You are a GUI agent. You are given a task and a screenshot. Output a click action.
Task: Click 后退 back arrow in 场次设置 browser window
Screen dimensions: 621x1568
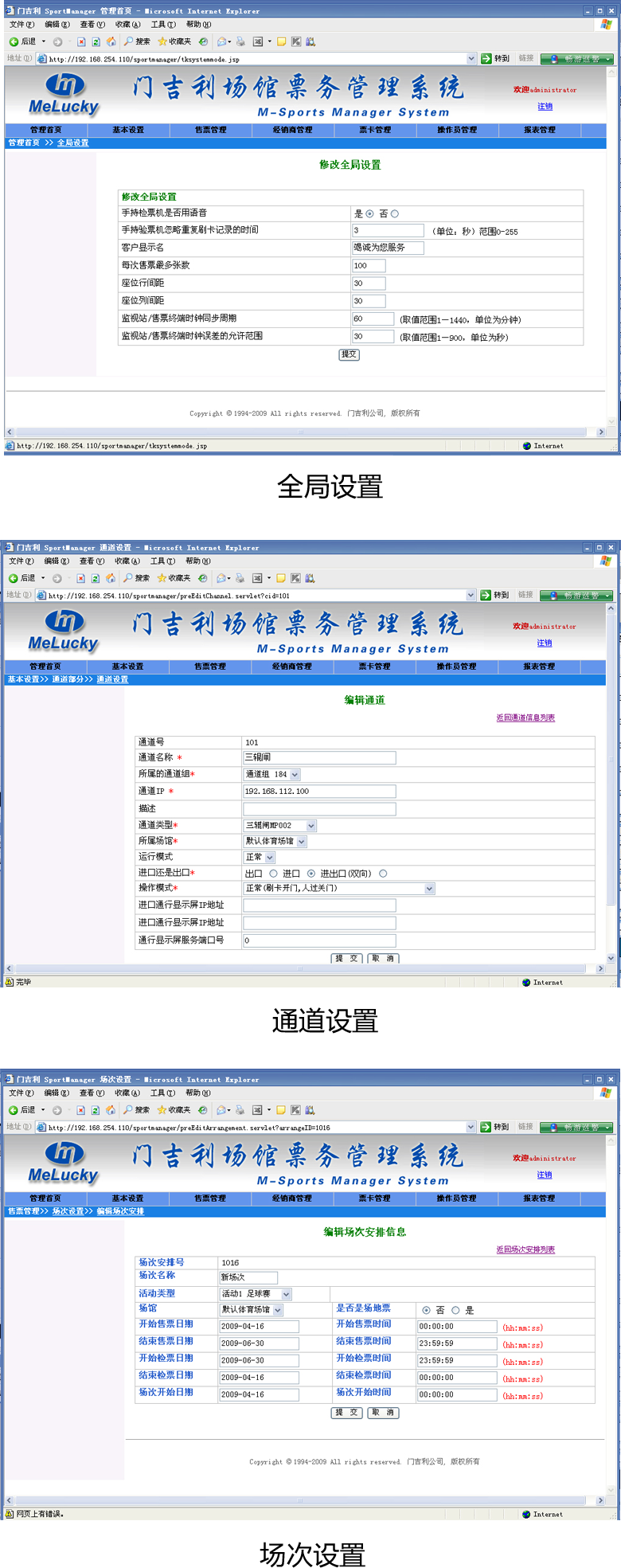(x=13, y=1110)
